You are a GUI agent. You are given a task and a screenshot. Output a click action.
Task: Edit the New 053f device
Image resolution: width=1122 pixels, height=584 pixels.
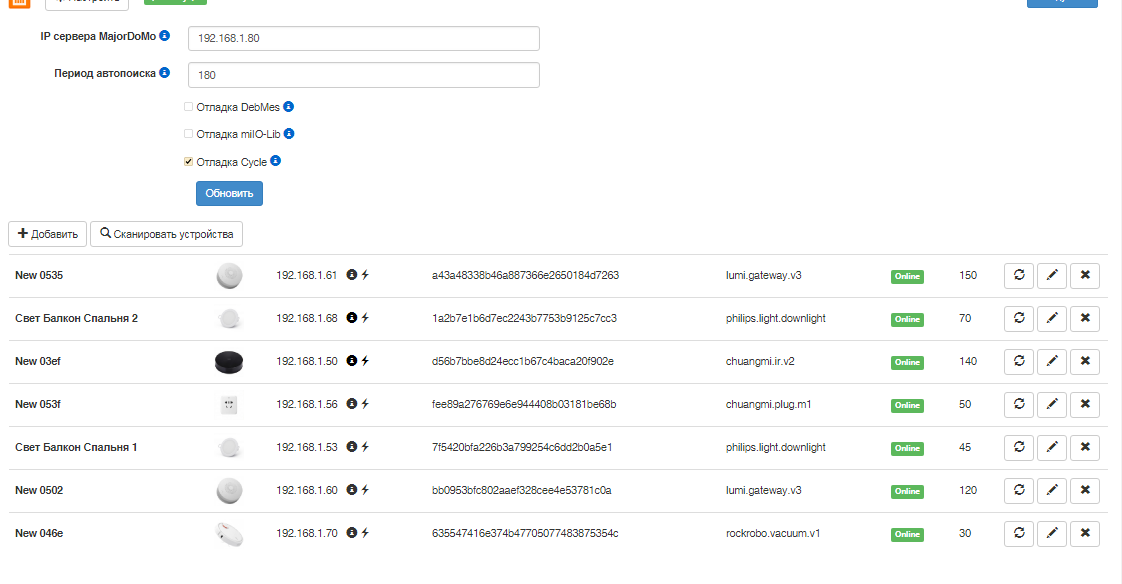1052,404
